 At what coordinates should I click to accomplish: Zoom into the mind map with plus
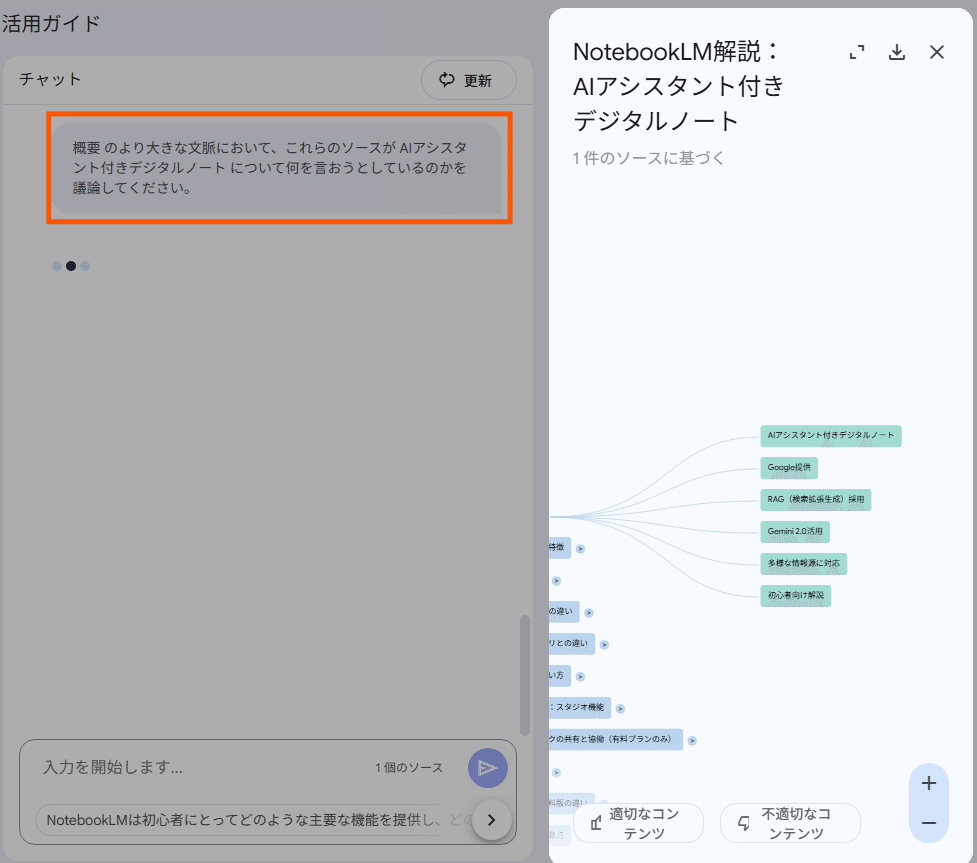(x=928, y=783)
